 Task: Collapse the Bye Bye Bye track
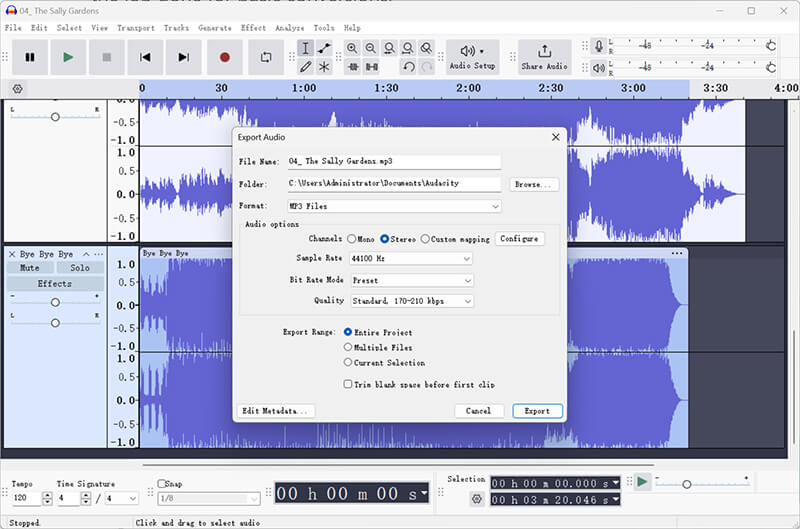click(86, 254)
